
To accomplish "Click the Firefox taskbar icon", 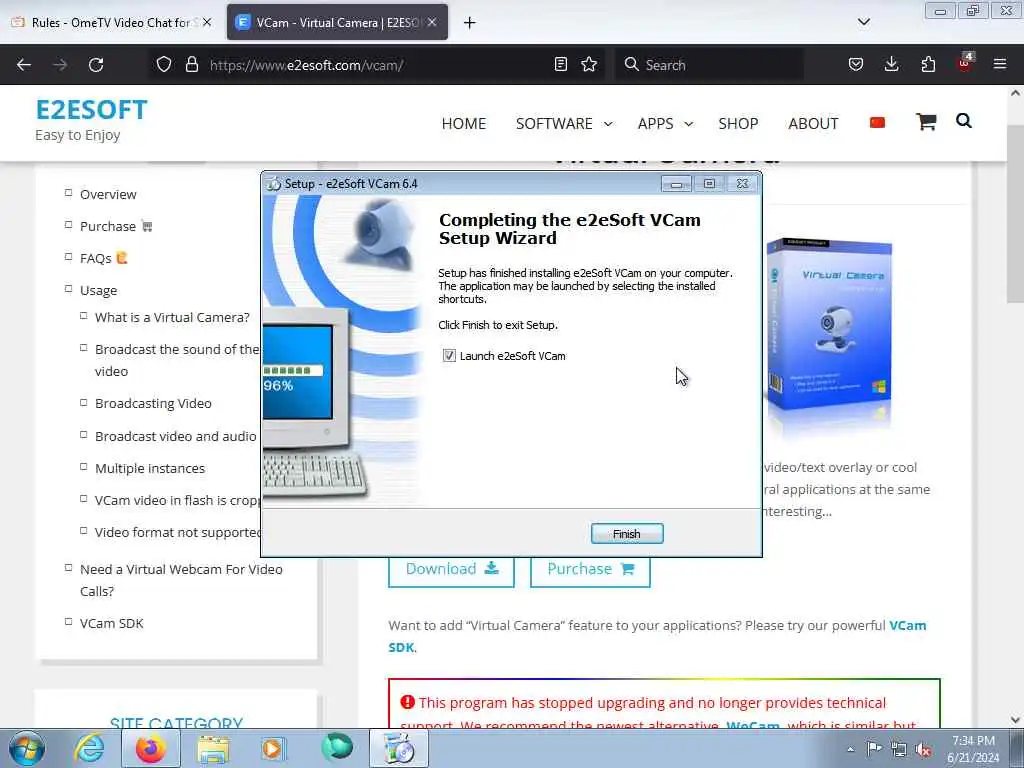I will pos(151,748).
